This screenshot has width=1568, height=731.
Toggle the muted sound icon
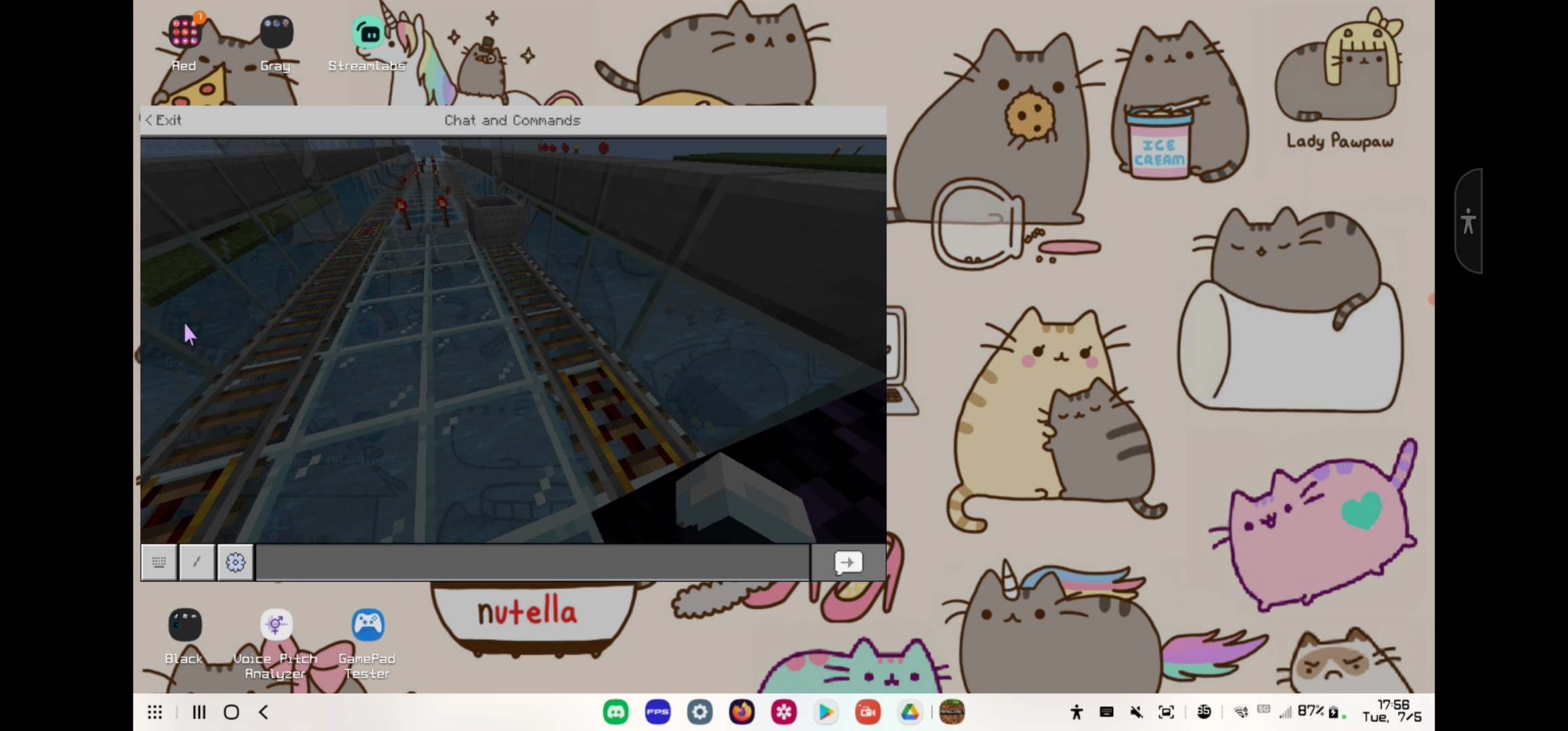(1136, 712)
